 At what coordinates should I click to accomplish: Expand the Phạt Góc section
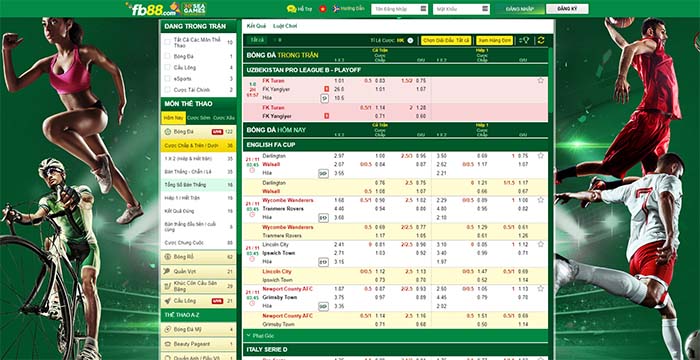(x=395, y=335)
